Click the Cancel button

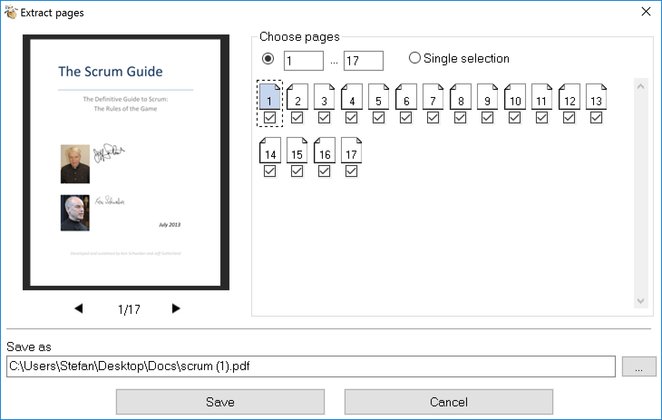(x=448, y=402)
